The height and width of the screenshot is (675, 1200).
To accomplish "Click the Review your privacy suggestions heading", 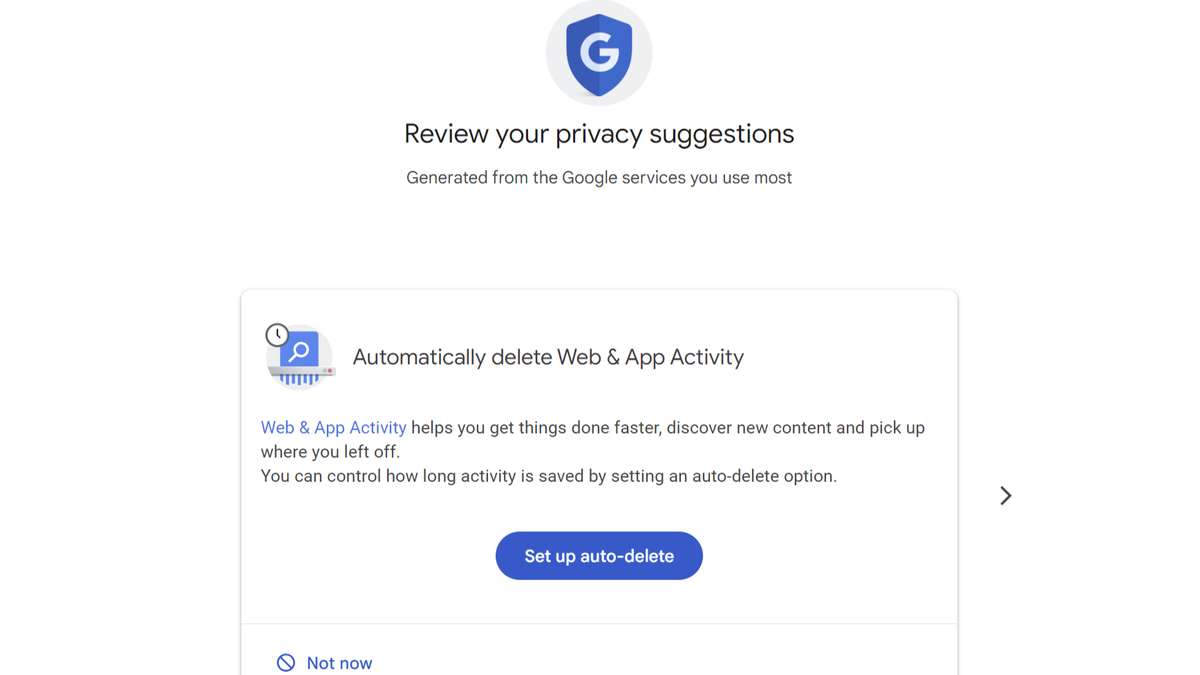I will [x=599, y=133].
